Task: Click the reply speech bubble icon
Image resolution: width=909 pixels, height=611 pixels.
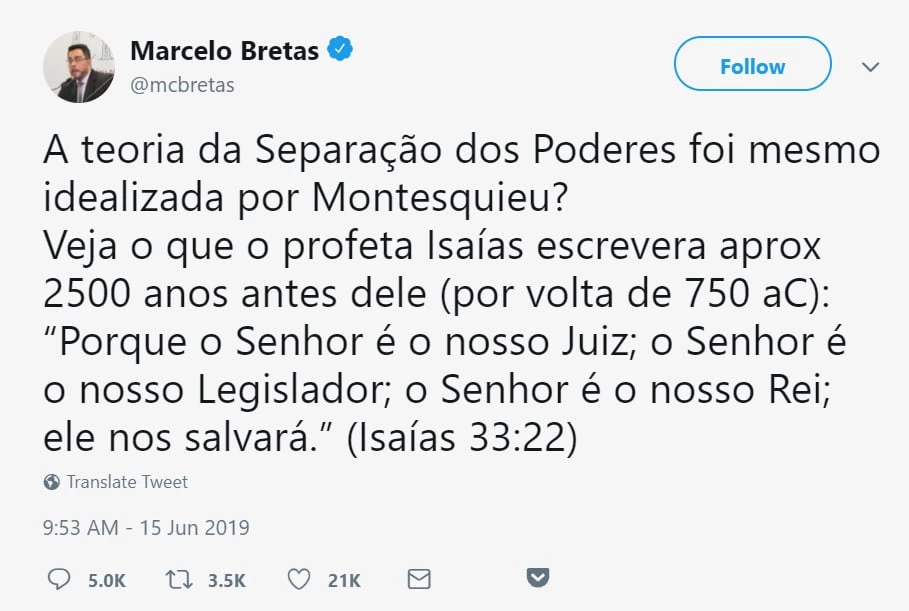Action: (x=59, y=579)
